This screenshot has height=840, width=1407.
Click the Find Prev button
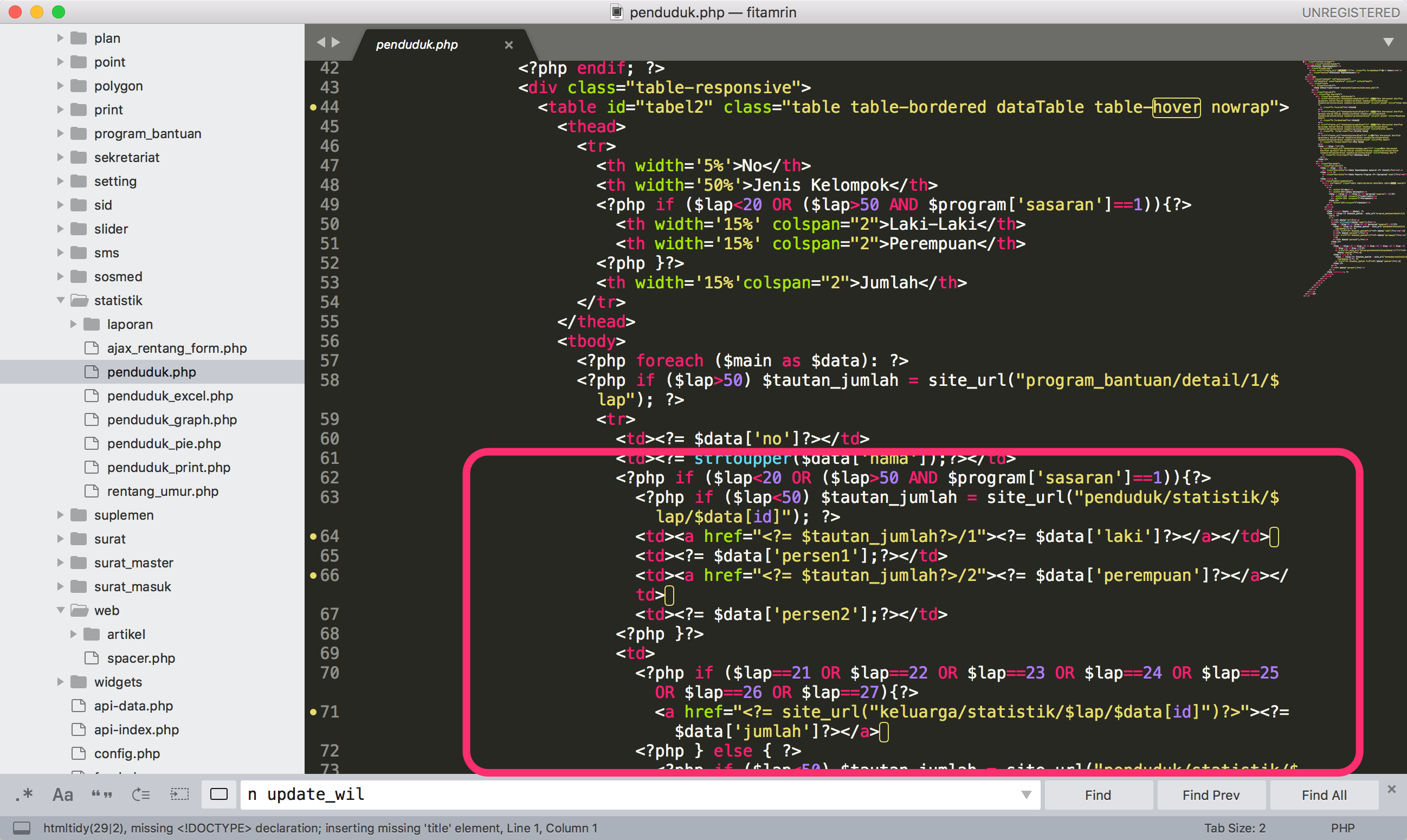coord(1211,794)
